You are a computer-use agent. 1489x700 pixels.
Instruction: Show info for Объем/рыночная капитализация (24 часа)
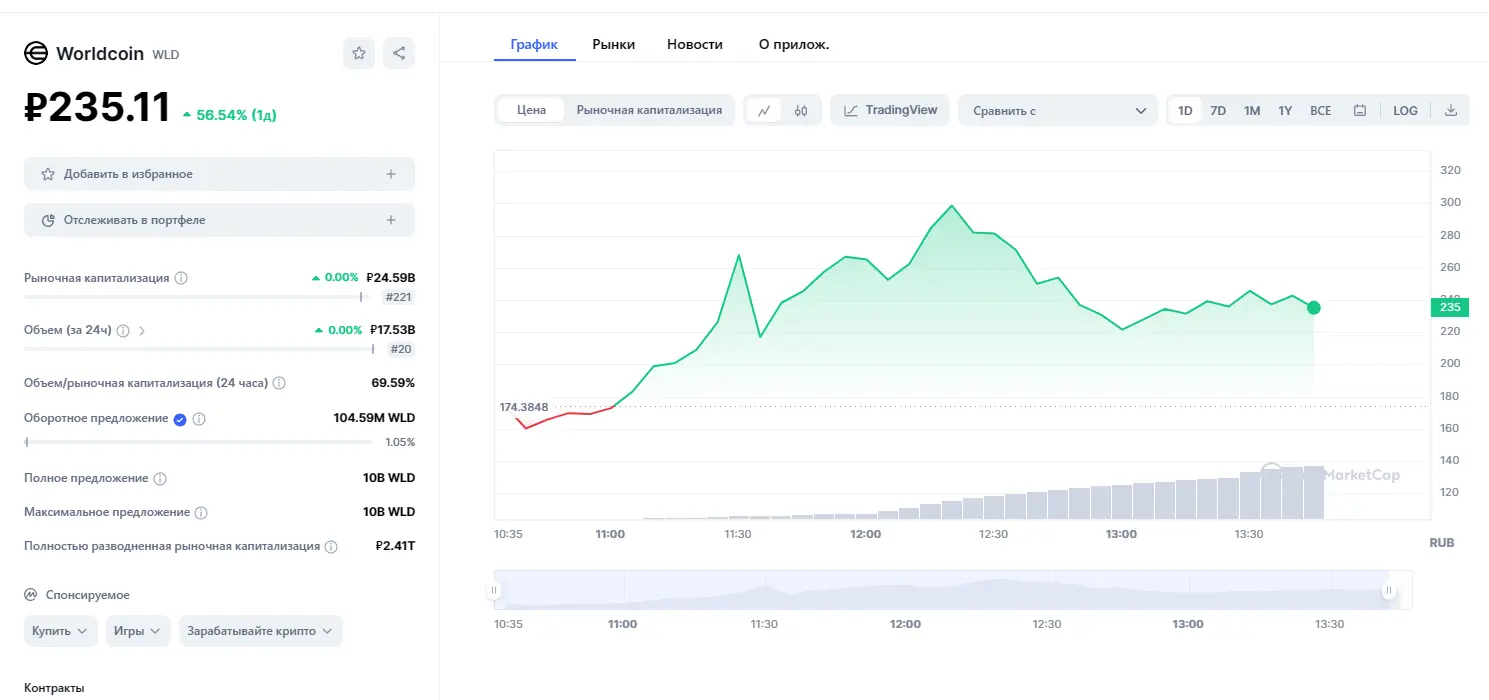coord(279,383)
